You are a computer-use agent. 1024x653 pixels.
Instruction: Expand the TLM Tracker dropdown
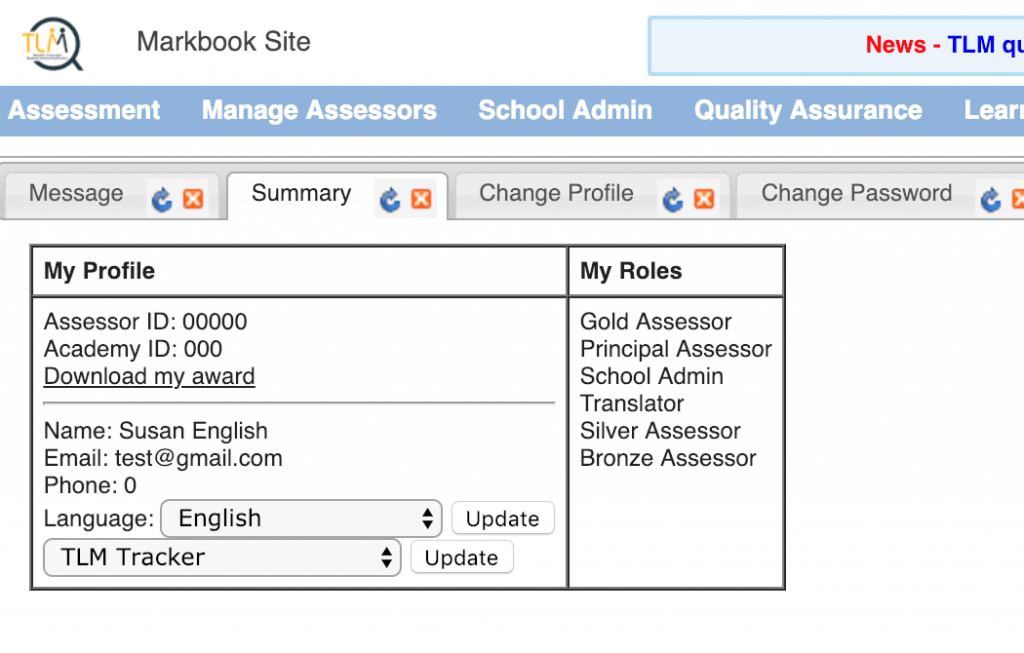[x=222, y=558]
